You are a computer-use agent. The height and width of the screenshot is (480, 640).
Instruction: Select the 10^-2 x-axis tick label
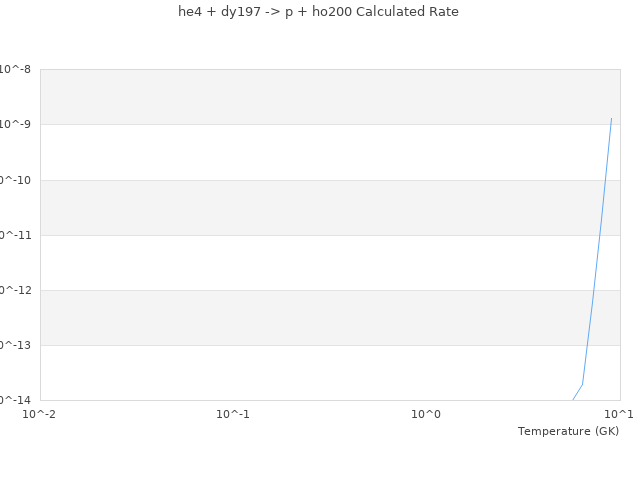[x=41, y=414]
